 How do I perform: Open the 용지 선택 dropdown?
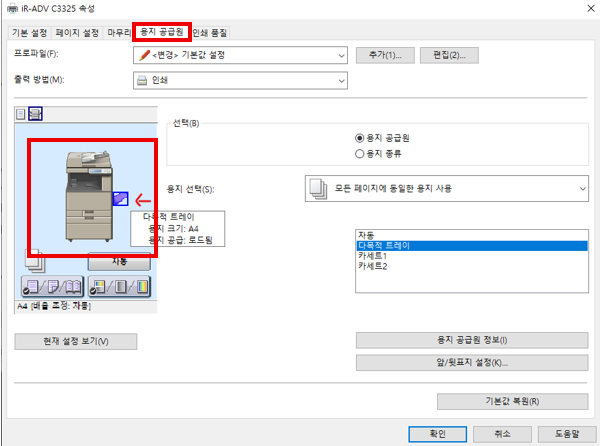(x=446, y=187)
